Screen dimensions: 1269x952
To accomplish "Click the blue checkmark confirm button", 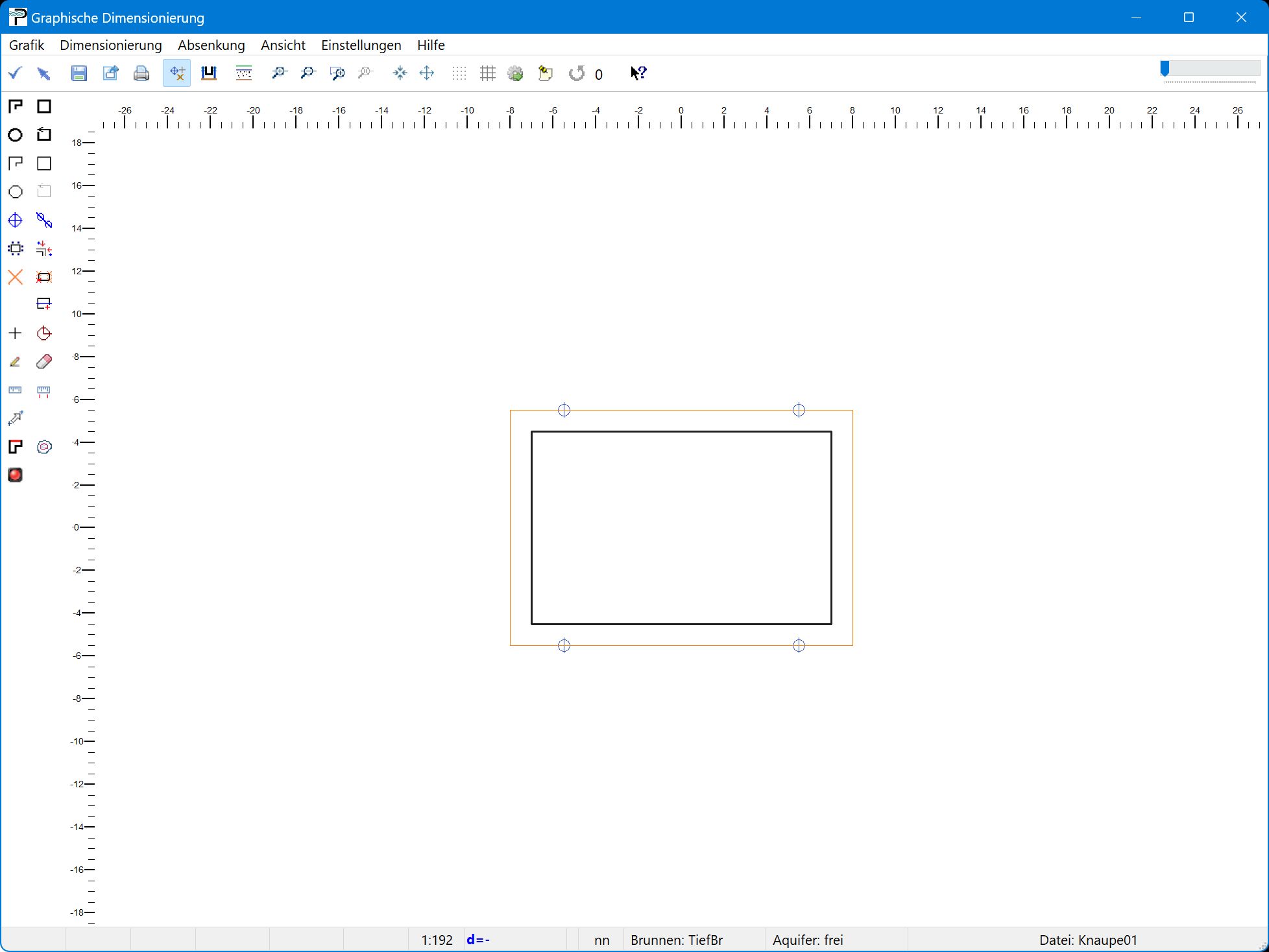I will (x=15, y=73).
